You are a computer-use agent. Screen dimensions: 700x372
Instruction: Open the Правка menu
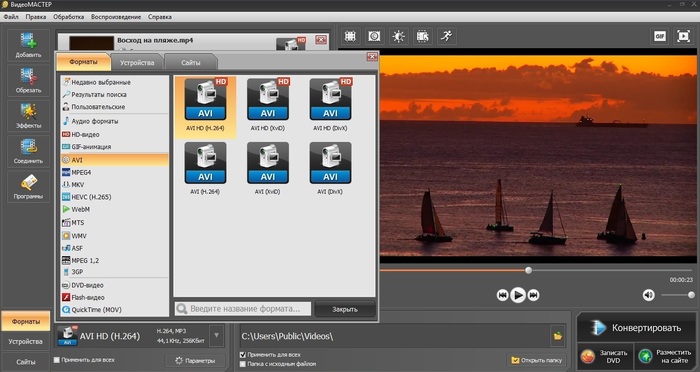(x=36, y=17)
